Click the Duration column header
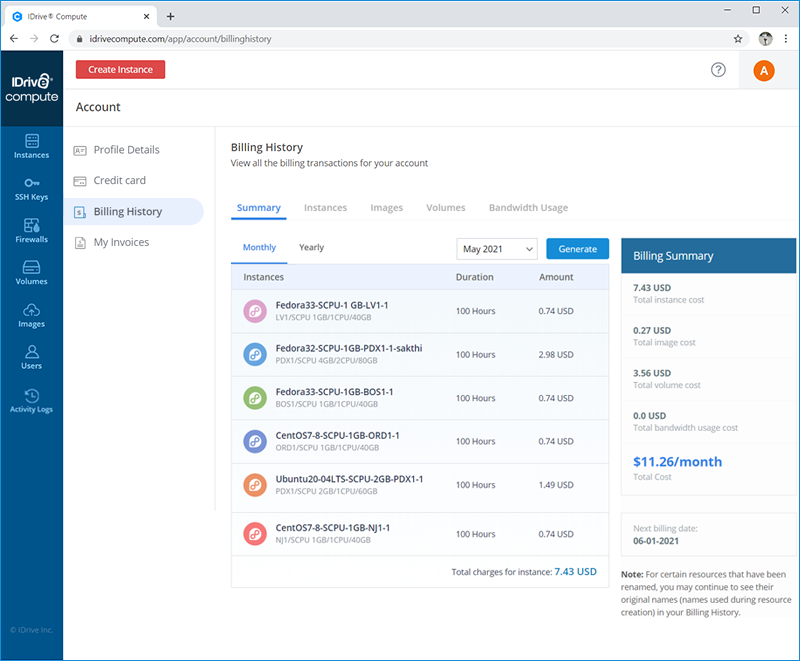This screenshot has width=800, height=661. [474, 277]
